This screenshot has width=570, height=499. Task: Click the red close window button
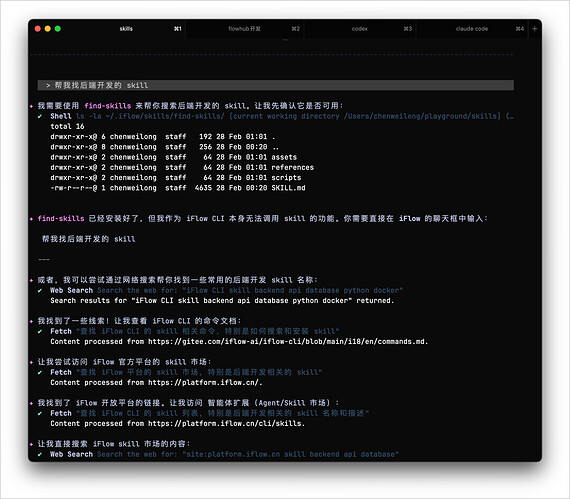37,29
